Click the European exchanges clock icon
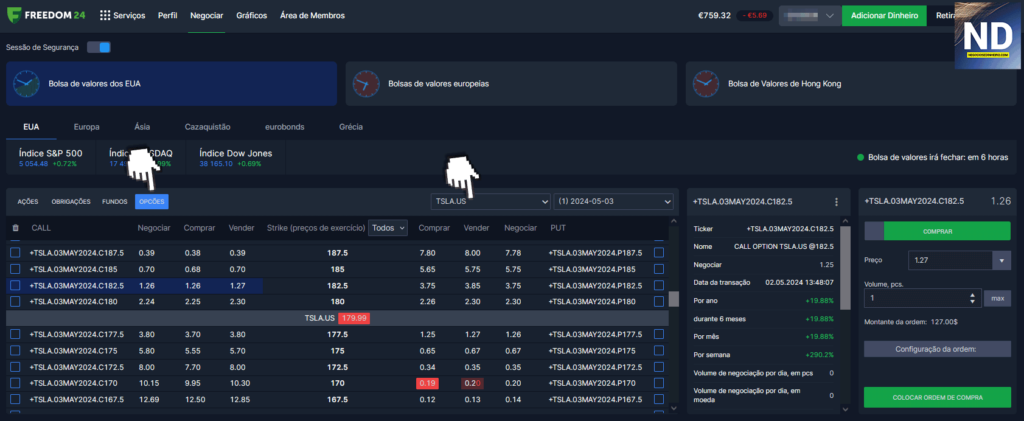1024x421 pixels. [x=366, y=84]
